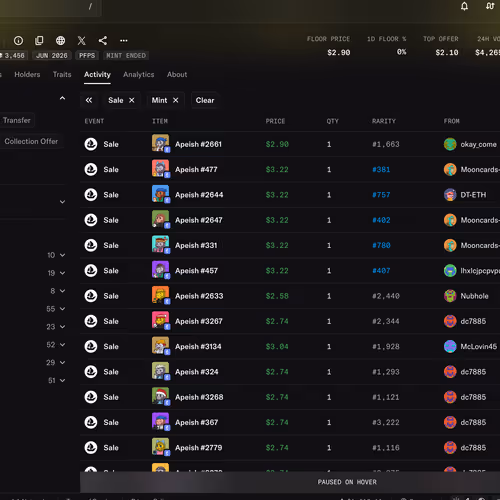Image resolution: width=500 pixels, height=500 pixels.
Task: Open the Apeish #2661 thumbnail
Action: coord(160,143)
